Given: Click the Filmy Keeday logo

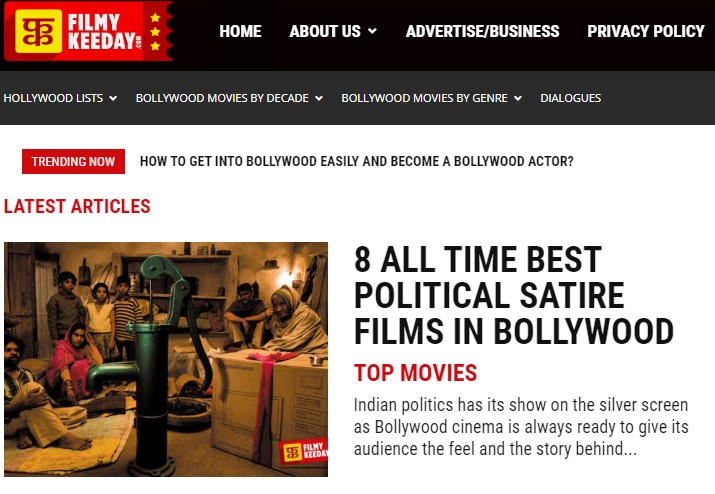Looking at the screenshot, I should pos(88,31).
